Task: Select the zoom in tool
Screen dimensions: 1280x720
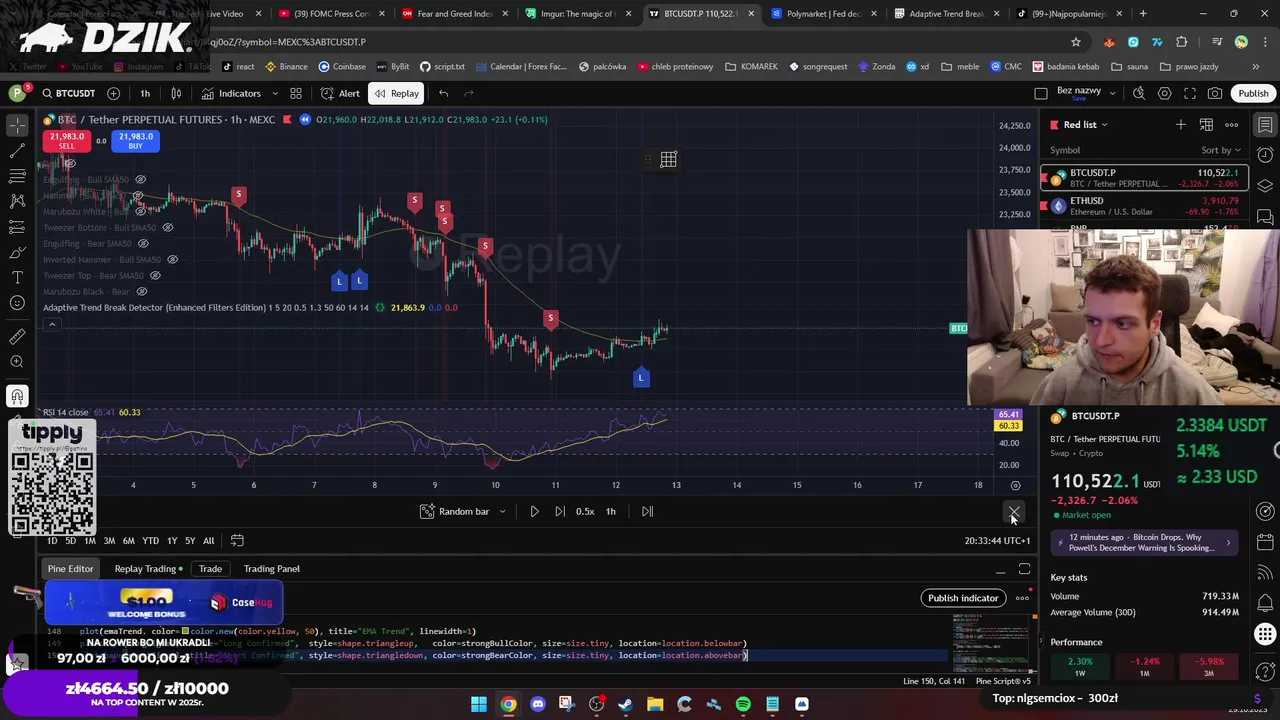Action: pyautogui.click(x=17, y=362)
